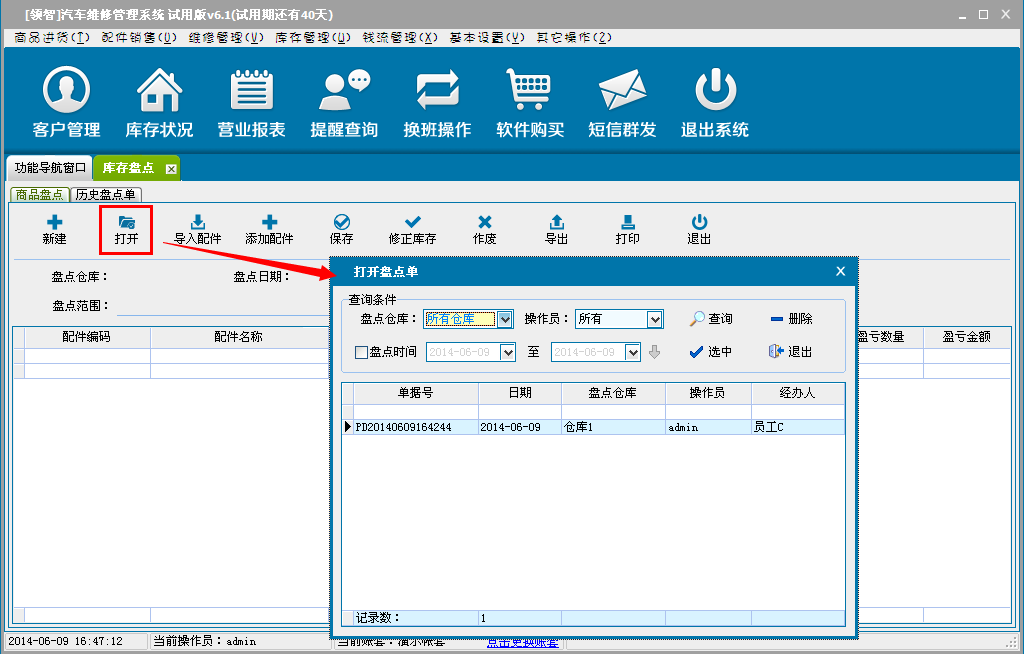Switch to the 历史盘点单 tab
The height and width of the screenshot is (654, 1024).
(x=106, y=194)
